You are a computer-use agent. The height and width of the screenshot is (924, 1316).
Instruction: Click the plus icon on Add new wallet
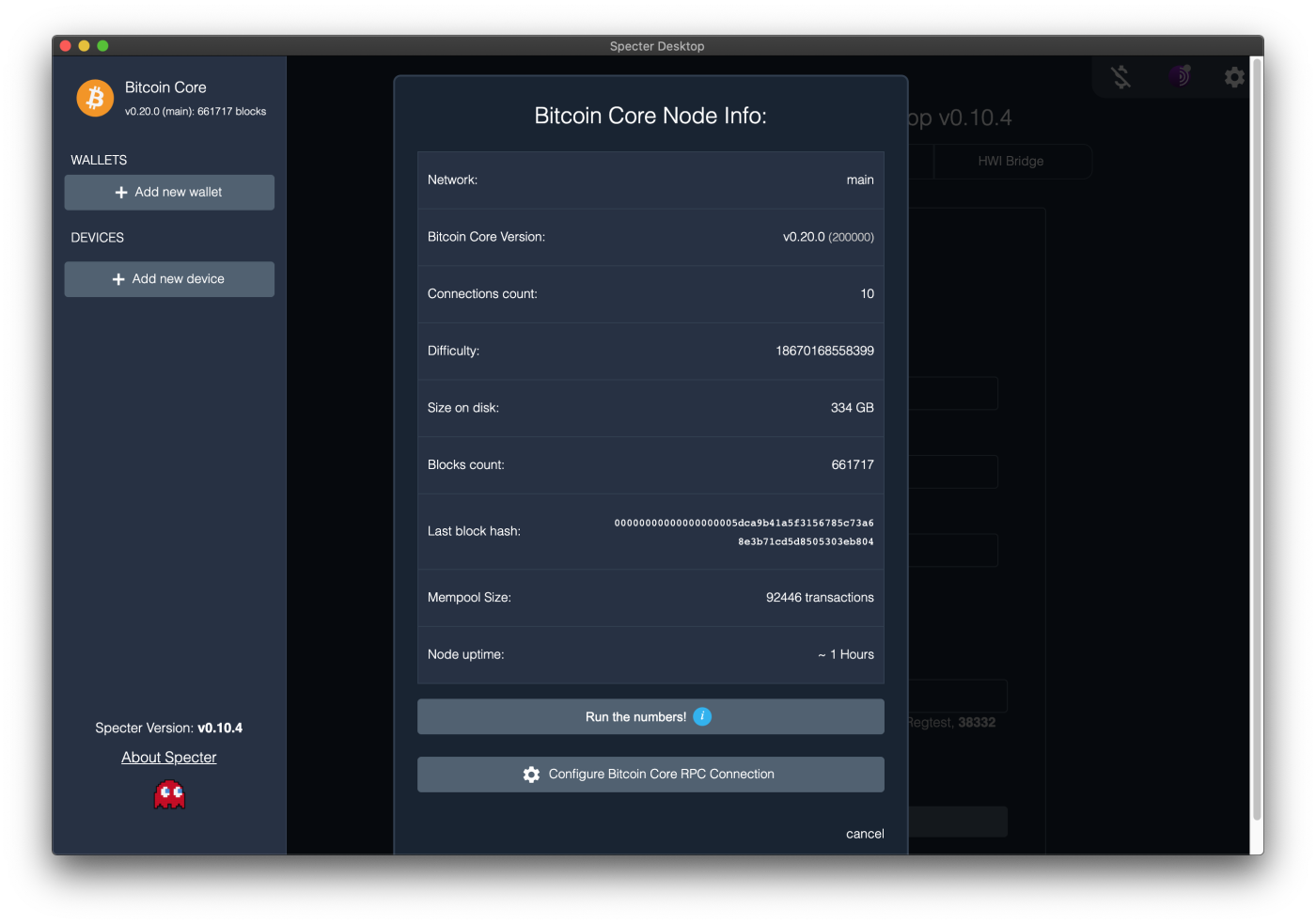(x=121, y=193)
